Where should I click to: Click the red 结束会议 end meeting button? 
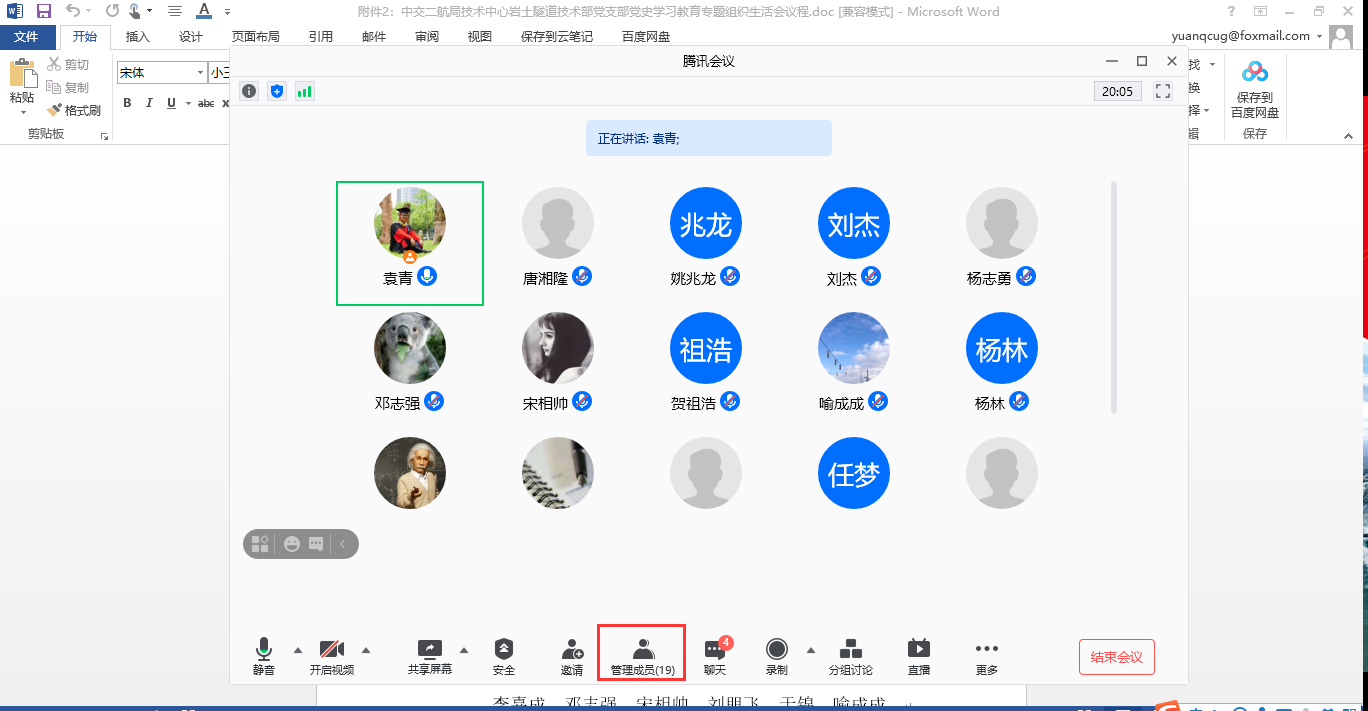point(1117,657)
